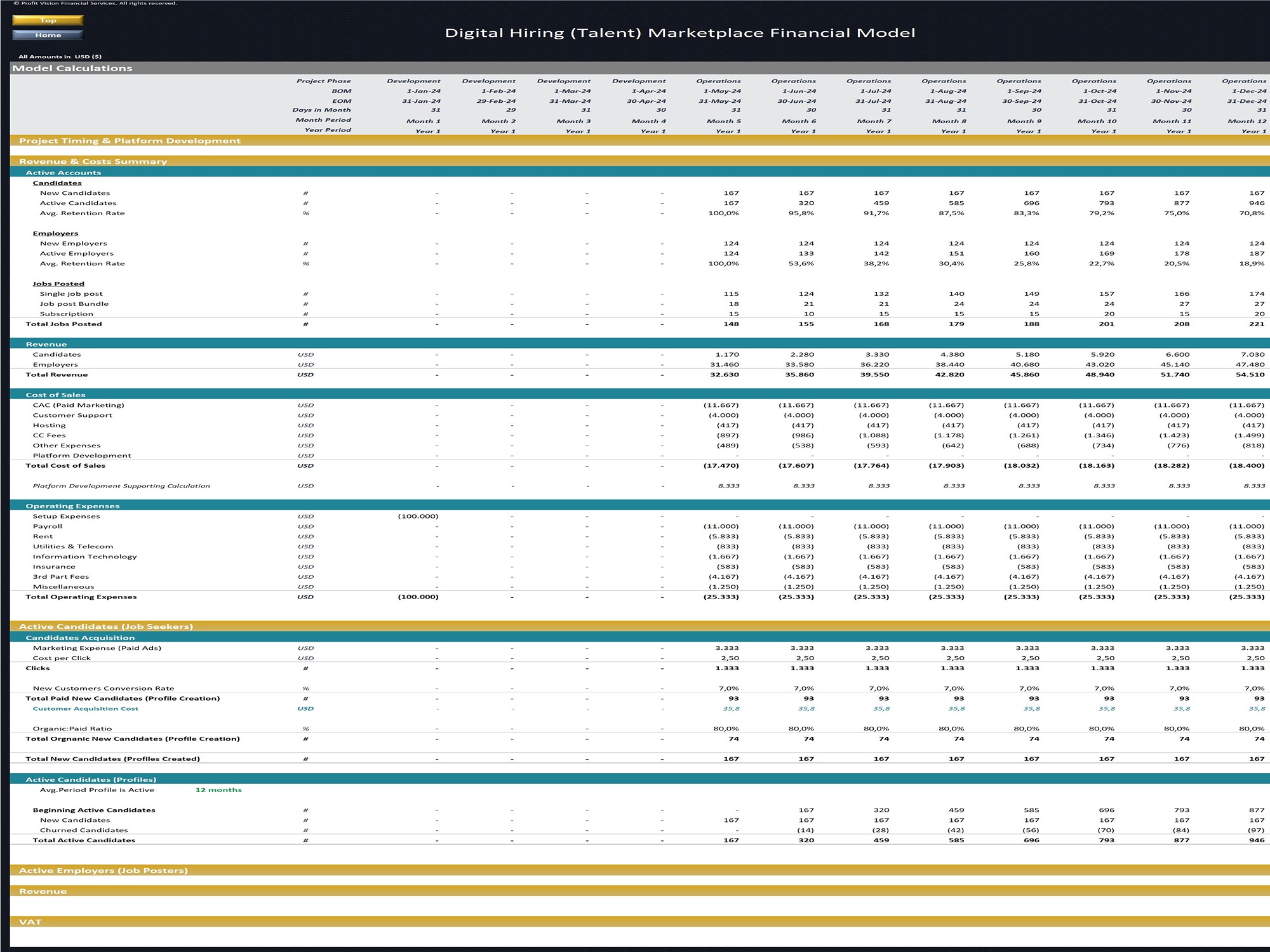Expand the bottom Revenue section header
The height and width of the screenshot is (952, 1270).
[640, 891]
